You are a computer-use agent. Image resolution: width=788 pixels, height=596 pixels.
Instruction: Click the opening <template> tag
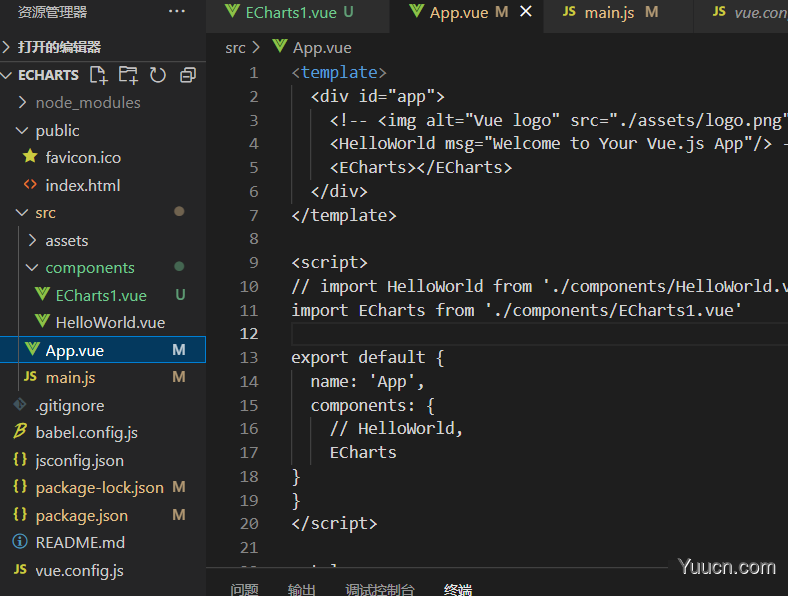pyautogui.click(x=339, y=72)
